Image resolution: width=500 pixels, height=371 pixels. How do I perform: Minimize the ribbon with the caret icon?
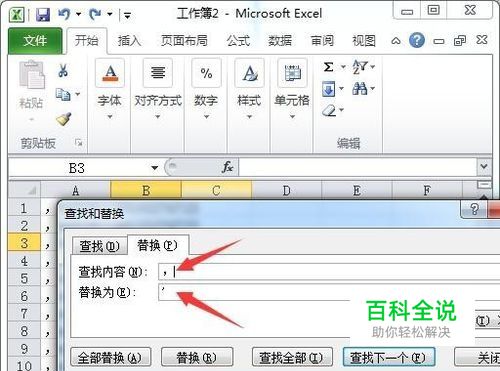[396, 41]
